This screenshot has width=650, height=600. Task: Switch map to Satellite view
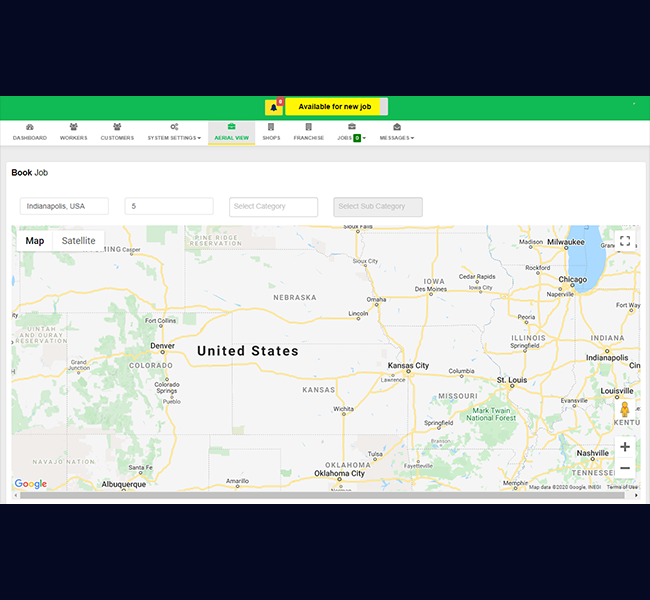point(78,241)
